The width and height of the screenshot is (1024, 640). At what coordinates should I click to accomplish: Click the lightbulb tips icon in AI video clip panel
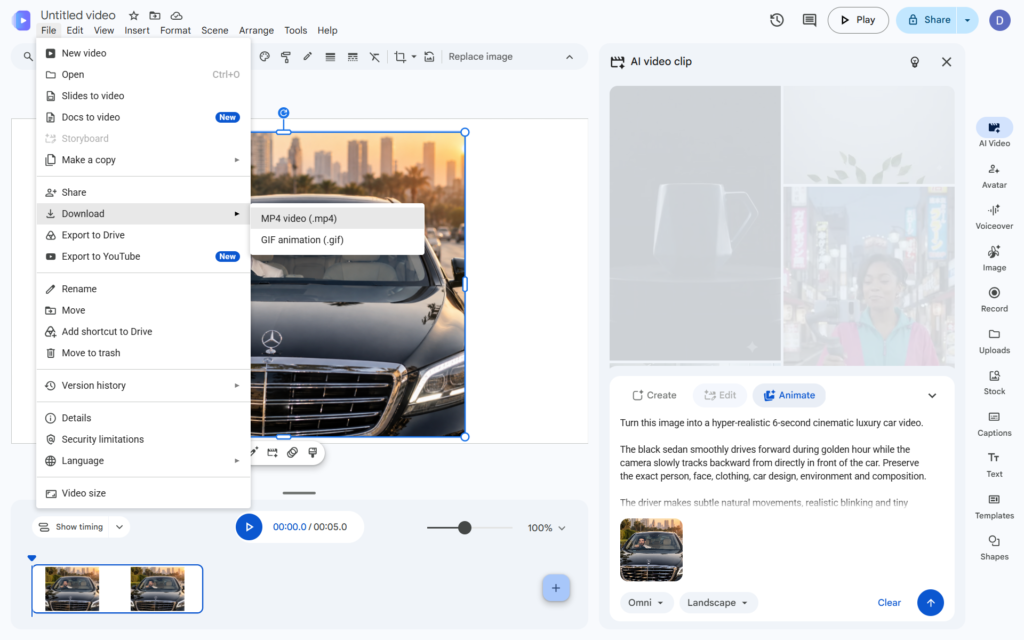coord(914,62)
